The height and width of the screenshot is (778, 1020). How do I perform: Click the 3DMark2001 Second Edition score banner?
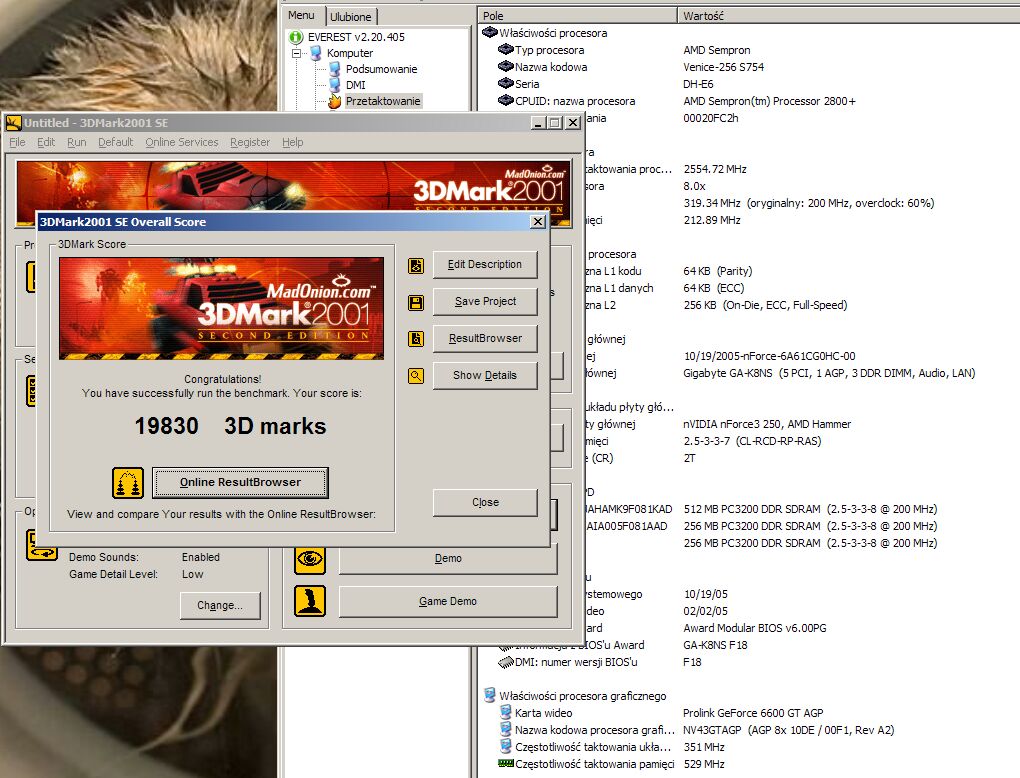coord(221,308)
